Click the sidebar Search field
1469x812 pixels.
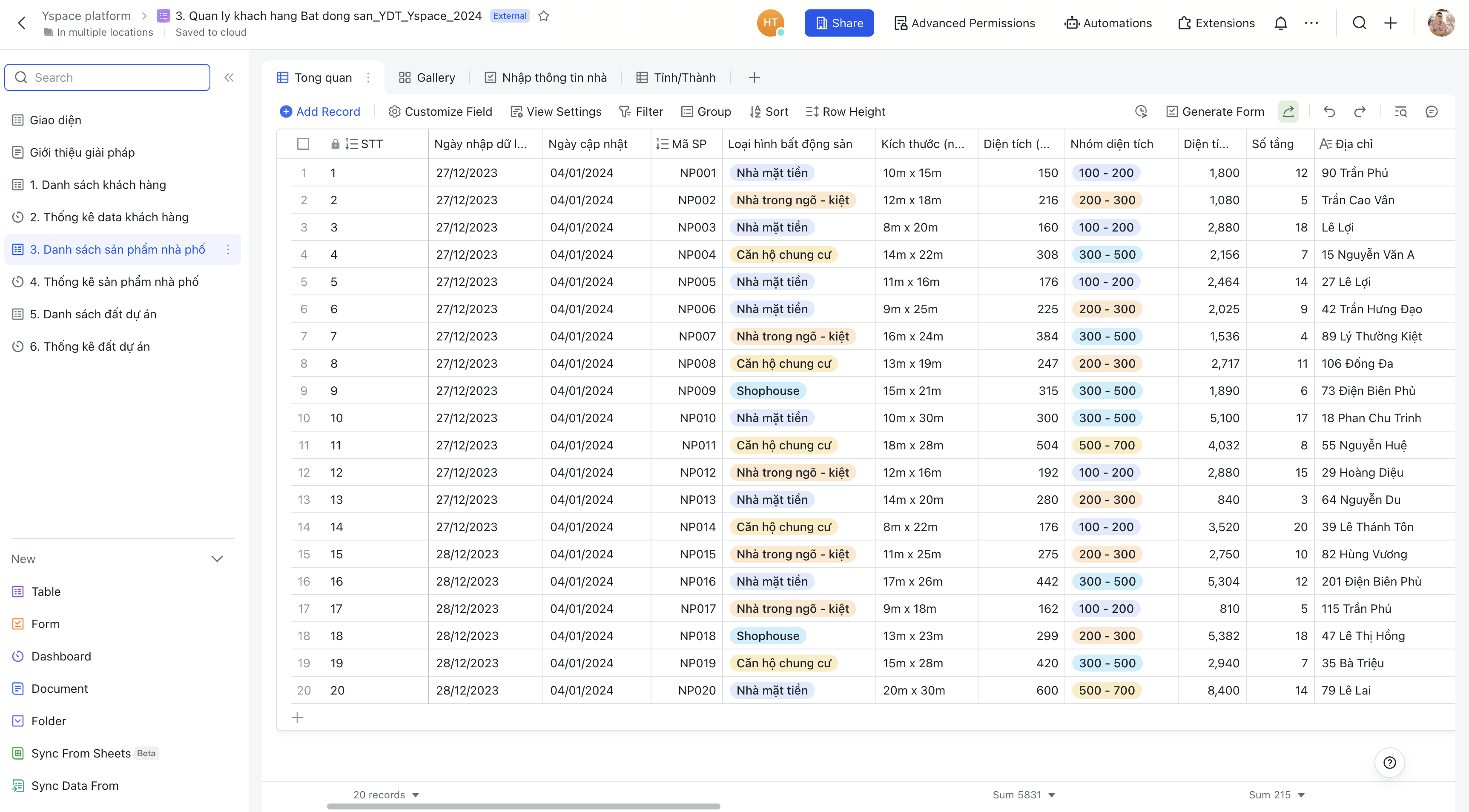[107, 77]
